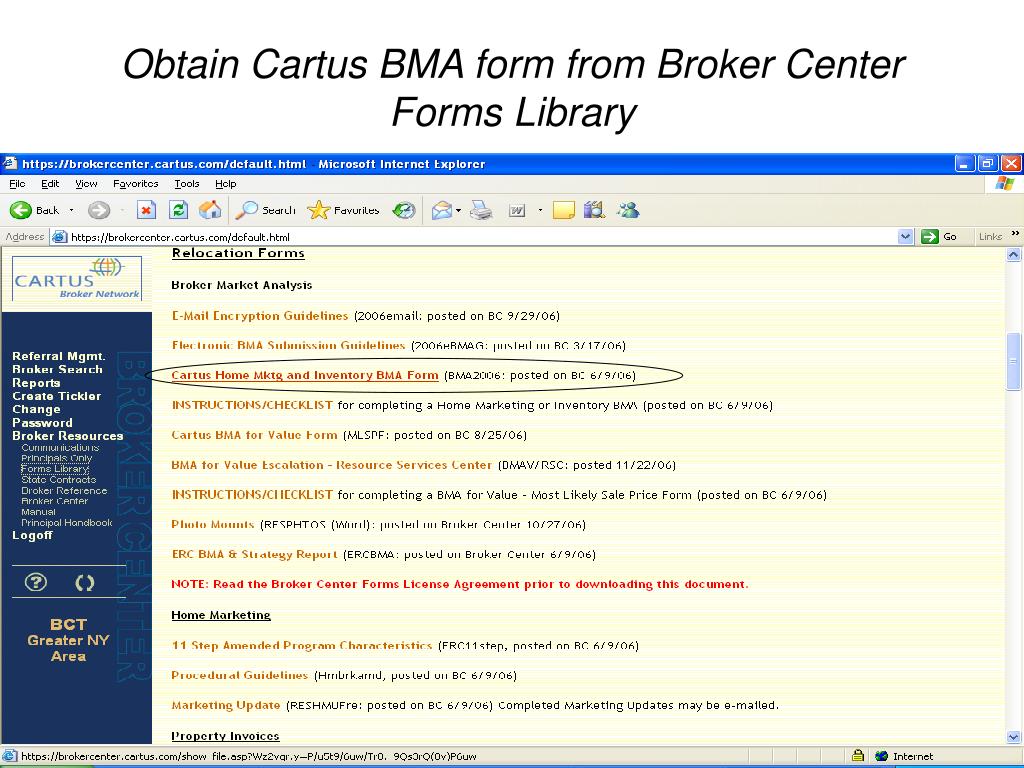Open the Tools menu

187,184
